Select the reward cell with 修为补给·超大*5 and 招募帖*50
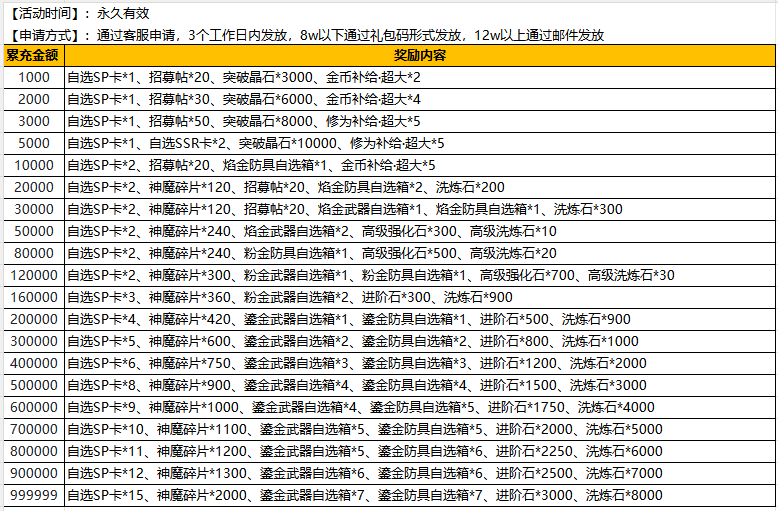The width and height of the screenshot is (778, 511). 419,121
